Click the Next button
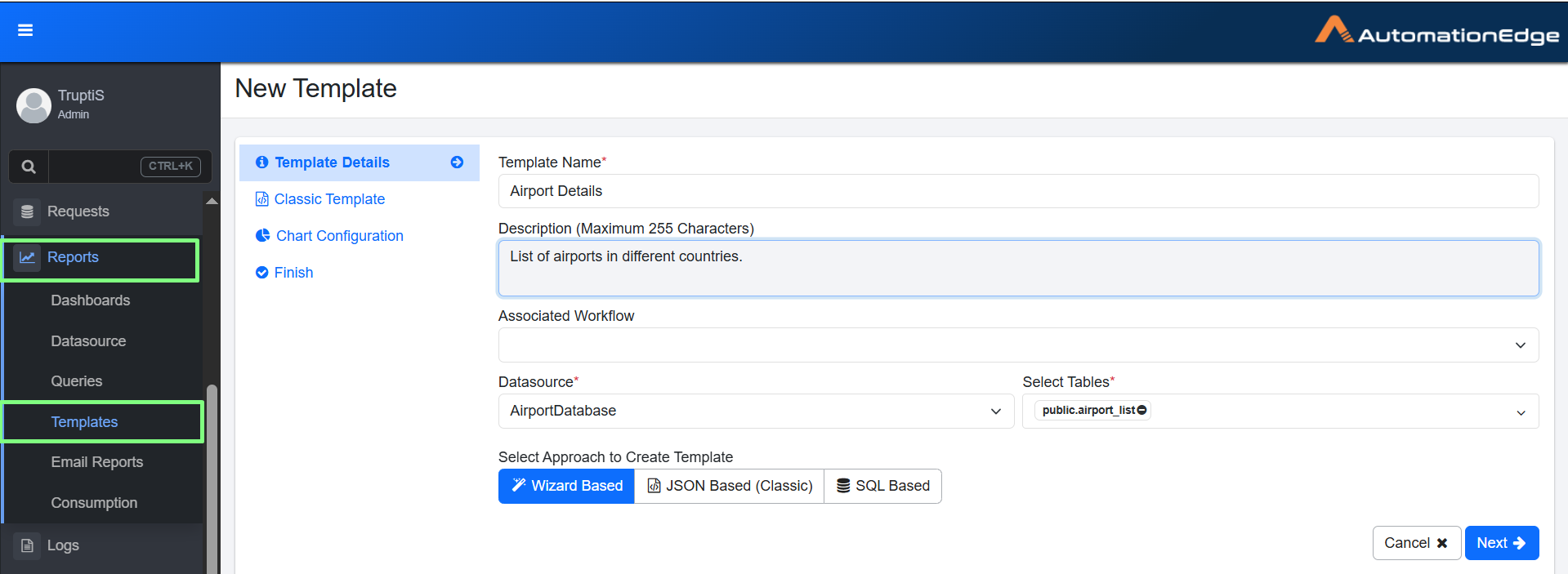Screen dimensions: 1568x574 [x=1501, y=543]
